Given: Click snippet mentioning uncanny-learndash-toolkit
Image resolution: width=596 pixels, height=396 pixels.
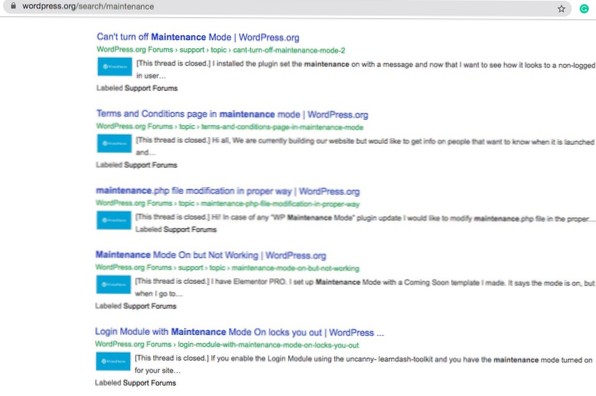Looking at the screenshot, I should tap(363, 364).
